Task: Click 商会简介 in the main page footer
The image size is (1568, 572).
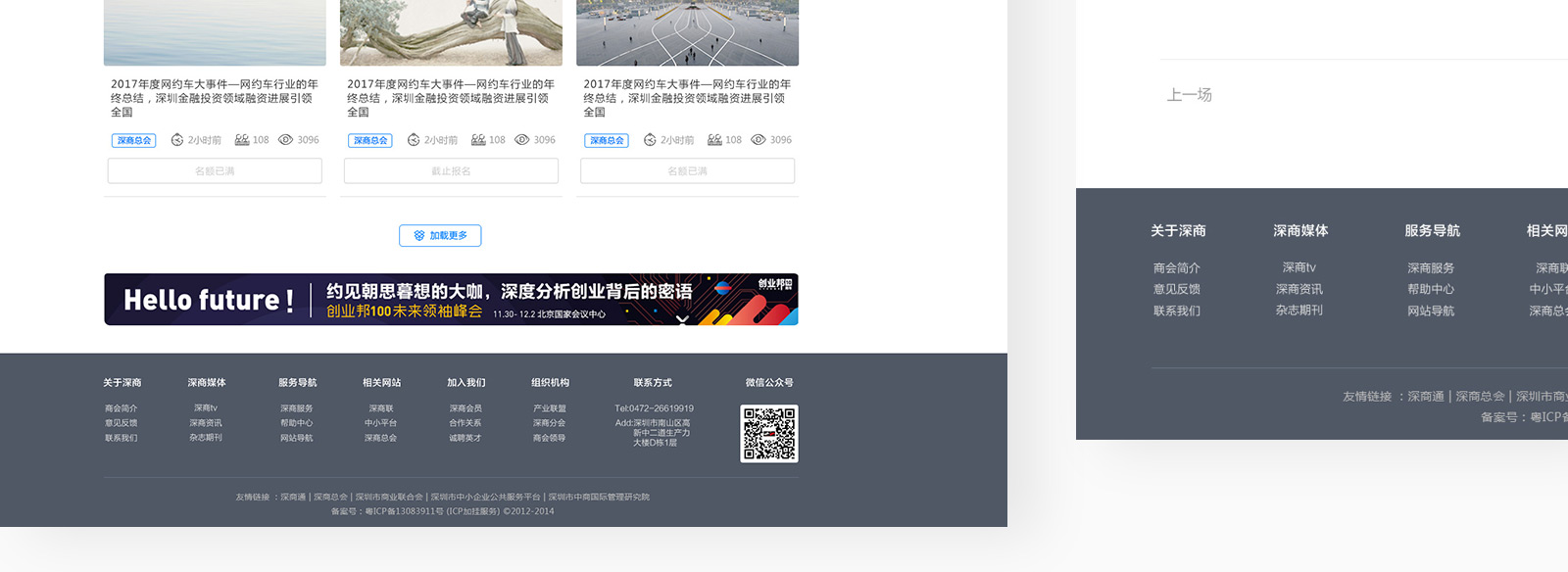Action: click(x=122, y=408)
